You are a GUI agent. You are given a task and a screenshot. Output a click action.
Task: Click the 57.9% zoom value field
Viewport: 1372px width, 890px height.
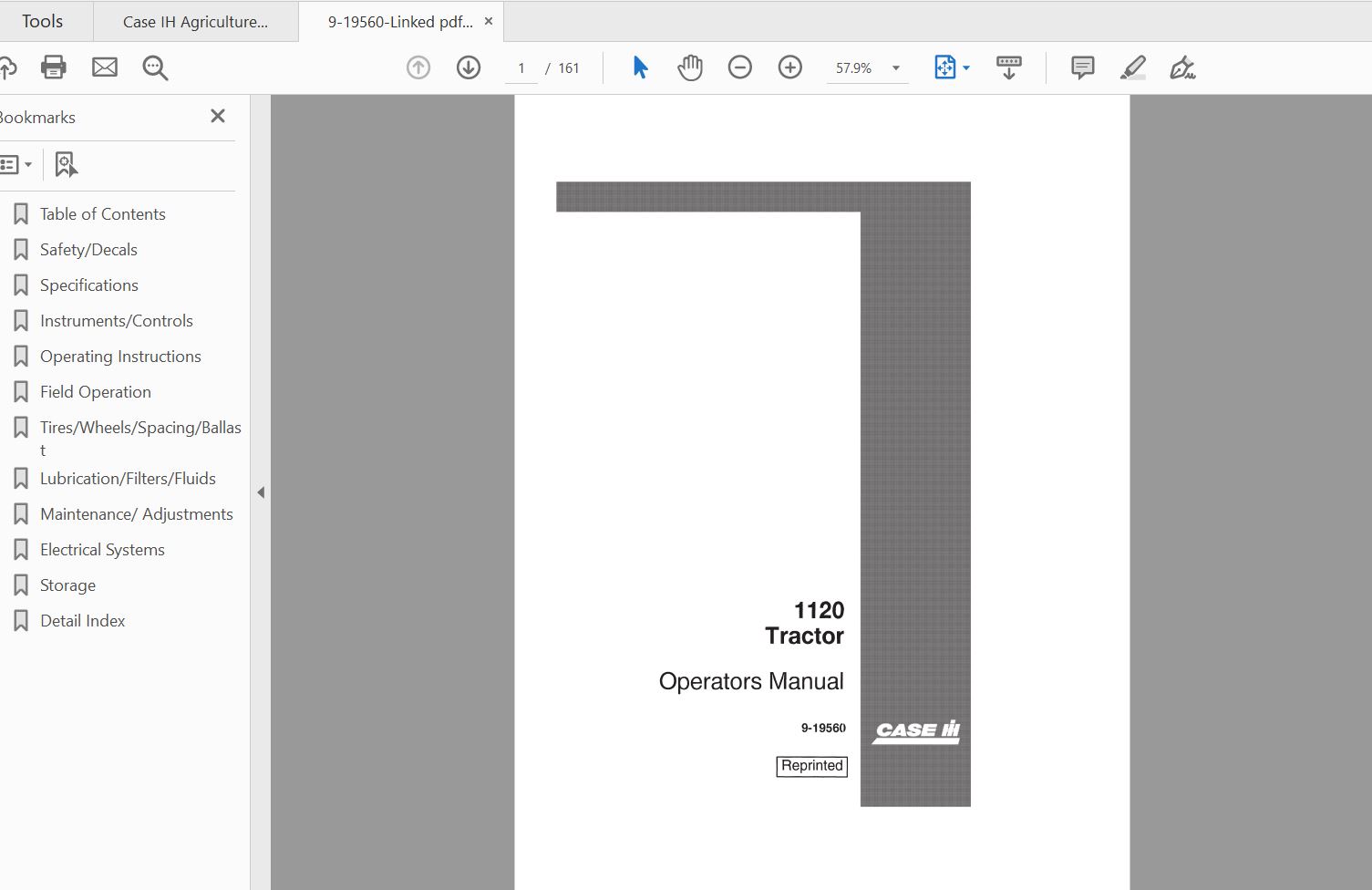point(854,68)
